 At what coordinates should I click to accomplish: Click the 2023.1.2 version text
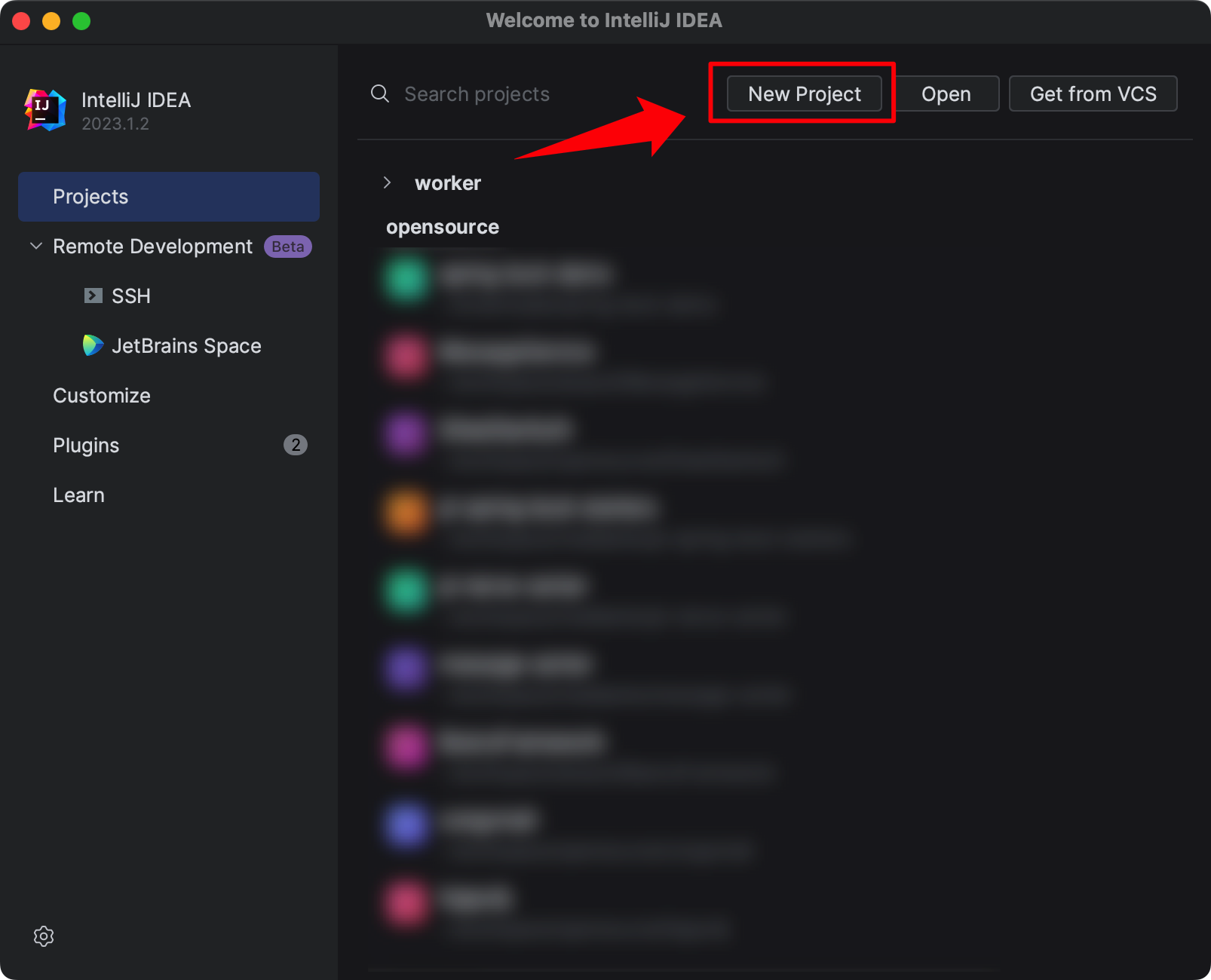point(115,124)
